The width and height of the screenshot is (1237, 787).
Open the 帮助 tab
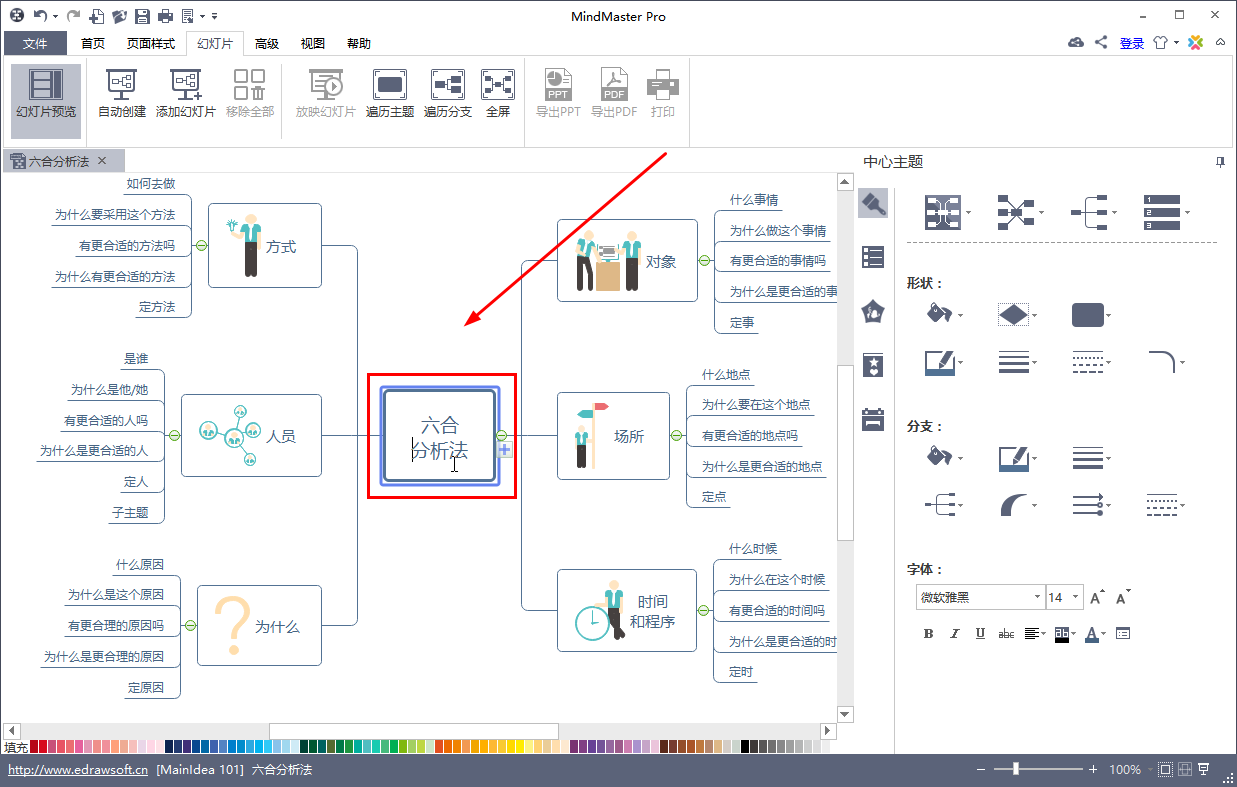pyautogui.click(x=359, y=43)
